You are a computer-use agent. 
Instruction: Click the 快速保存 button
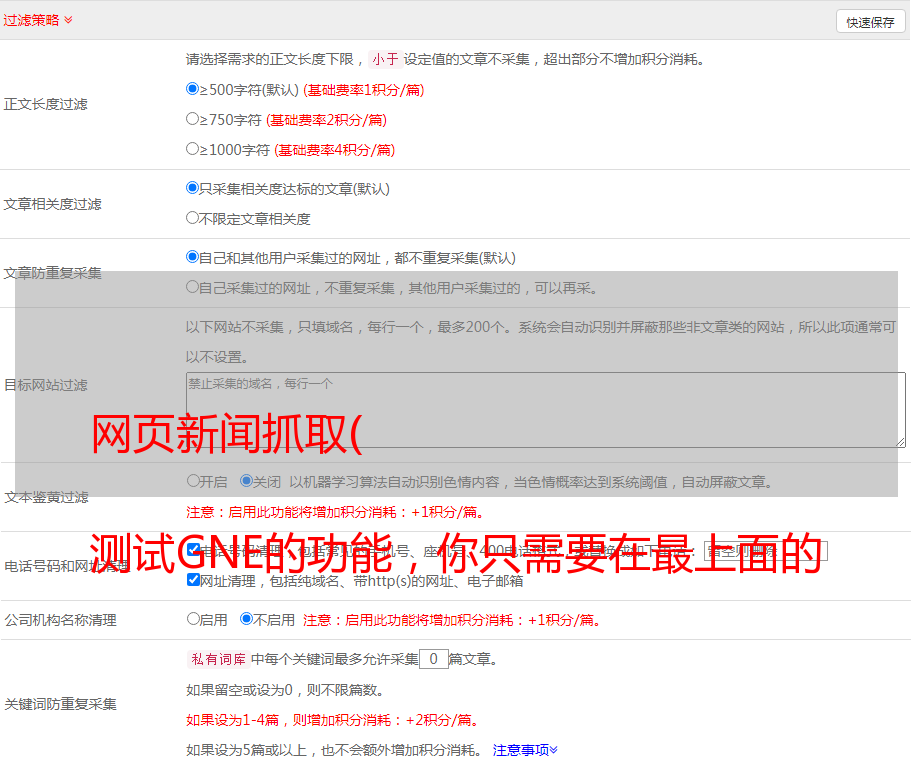(x=870, y=22)
